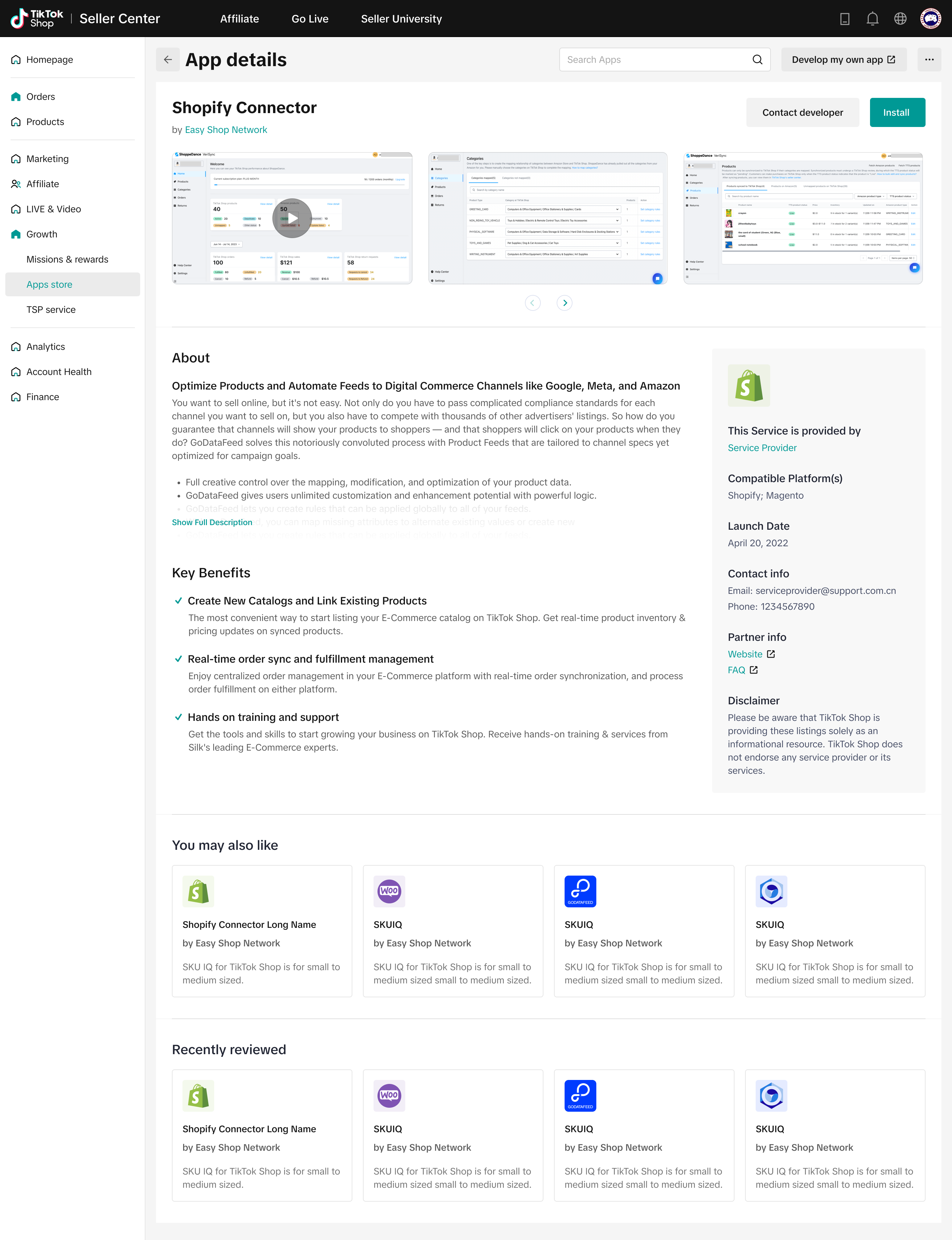Play the app preview video
The width and height of the screenshot is (952, 1240).
292,218
